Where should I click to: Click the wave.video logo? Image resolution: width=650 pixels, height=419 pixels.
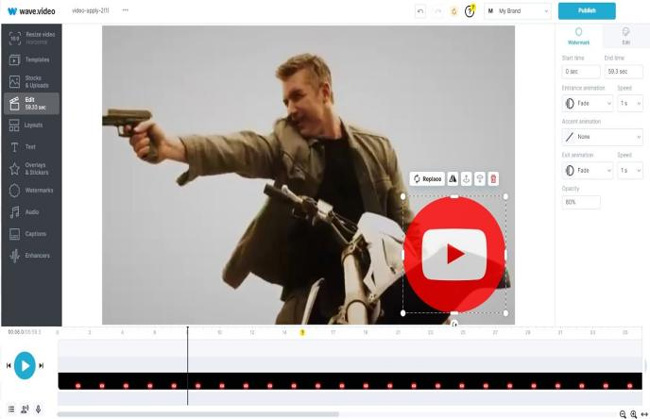pos(32,11)
